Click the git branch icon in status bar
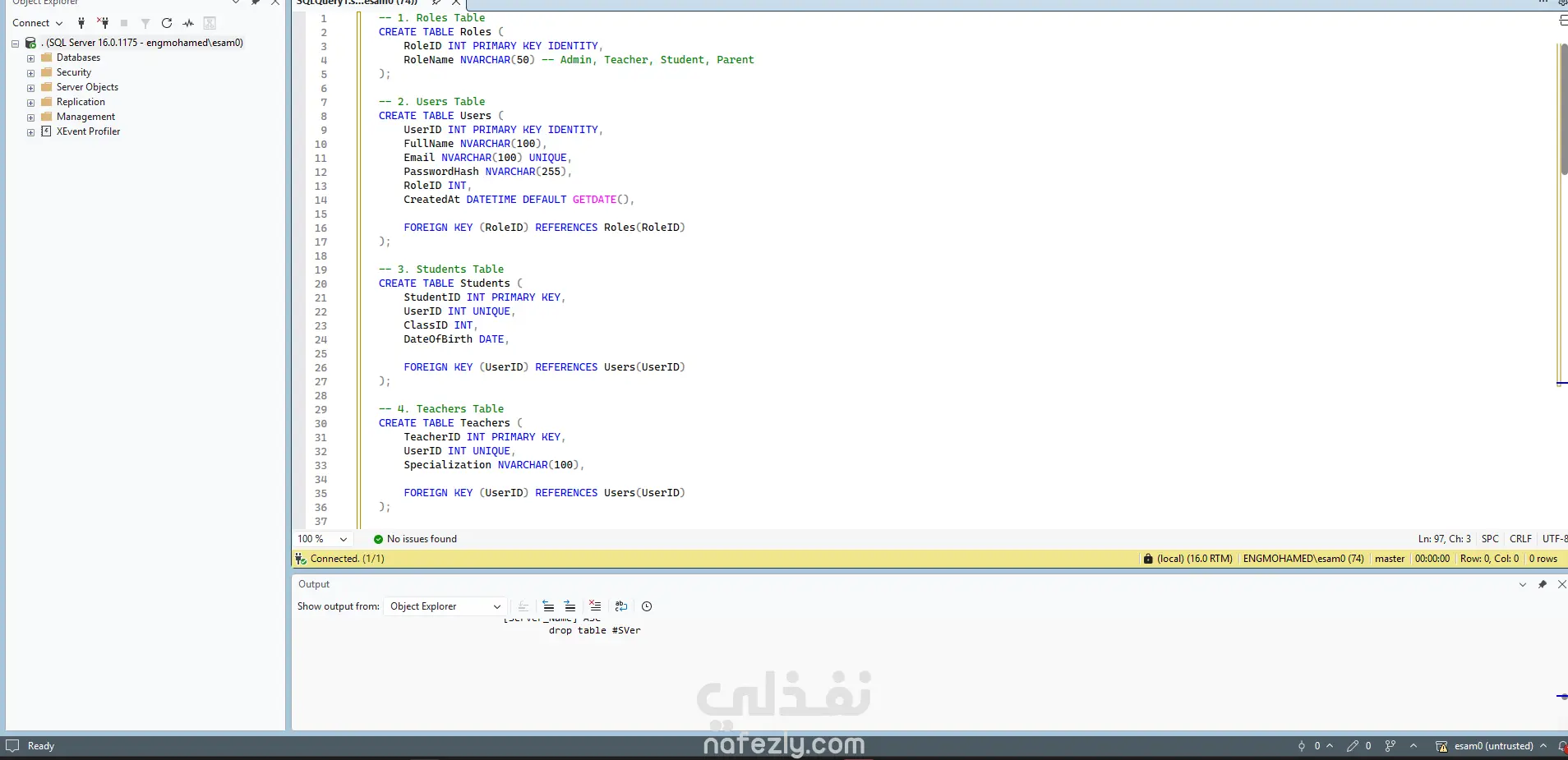 (1390, 746)
